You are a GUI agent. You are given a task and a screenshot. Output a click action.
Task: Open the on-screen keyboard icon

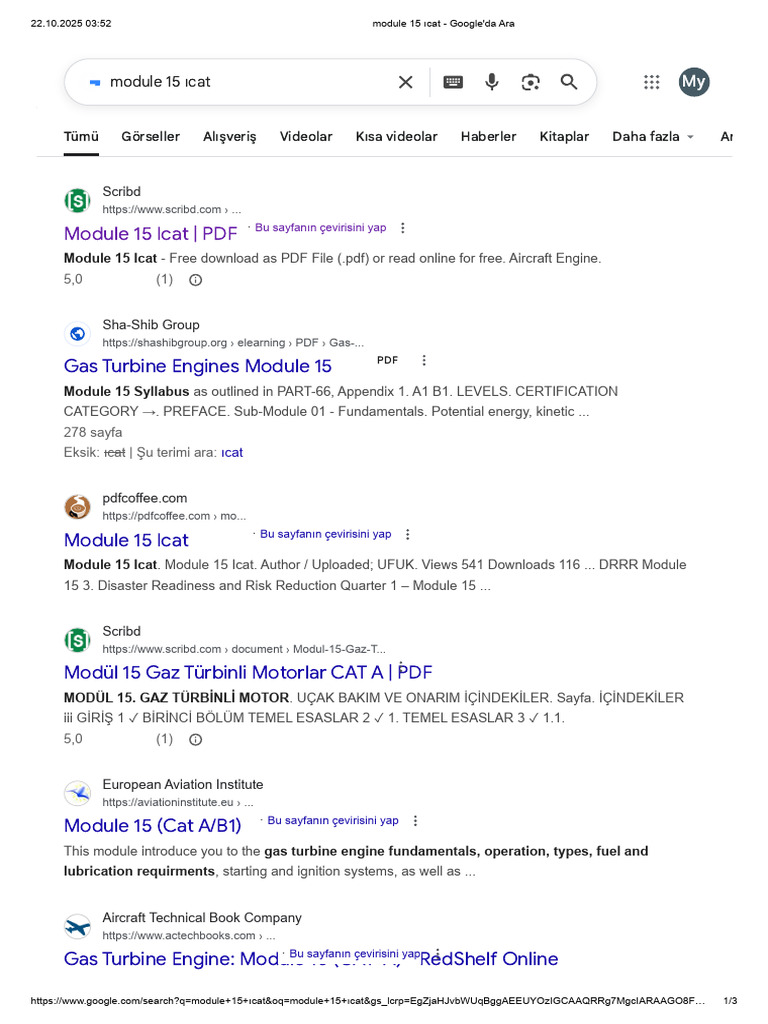tap(453, 82)
